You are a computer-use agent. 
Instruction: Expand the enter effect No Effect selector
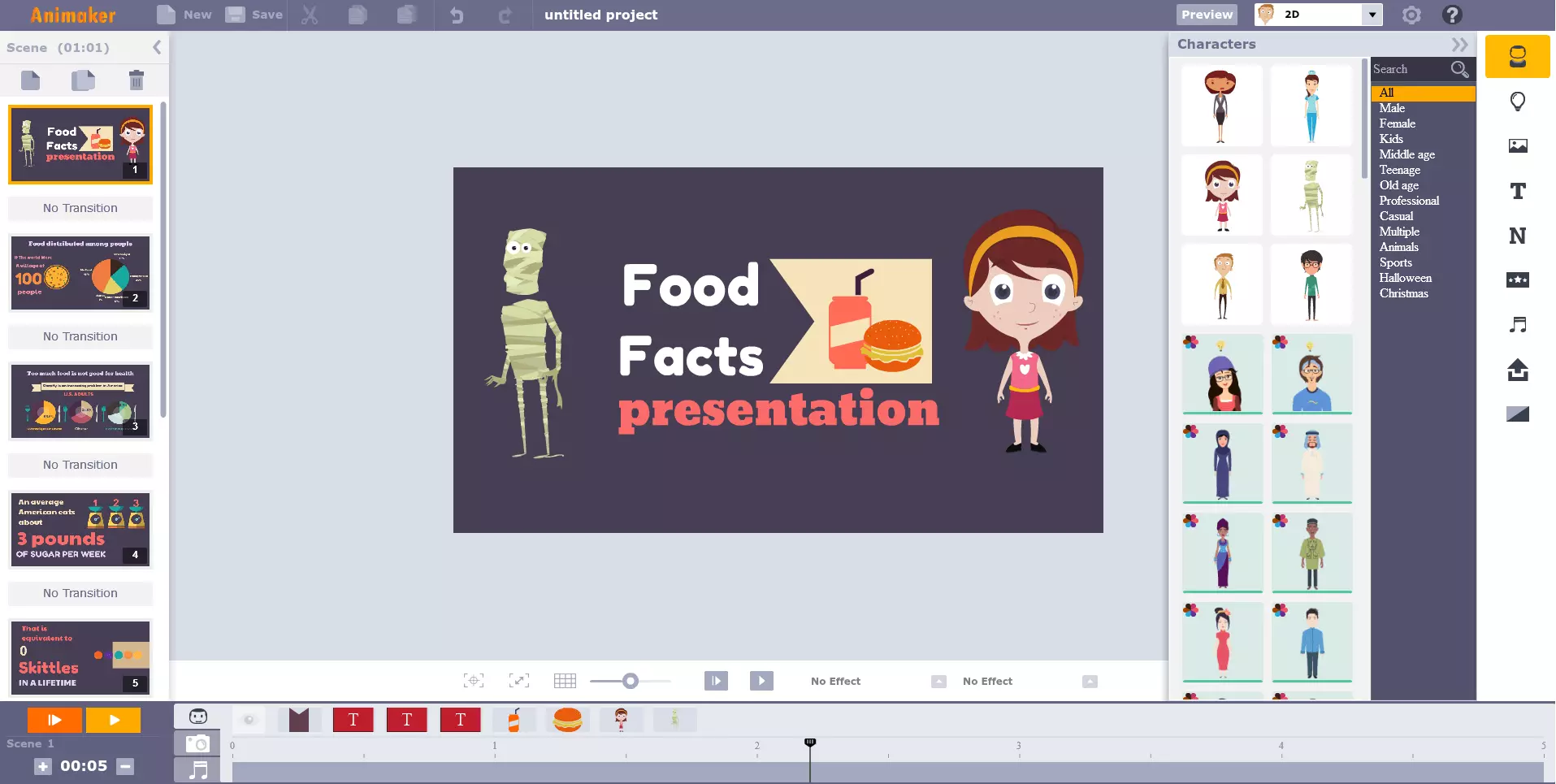pos(938,682)
